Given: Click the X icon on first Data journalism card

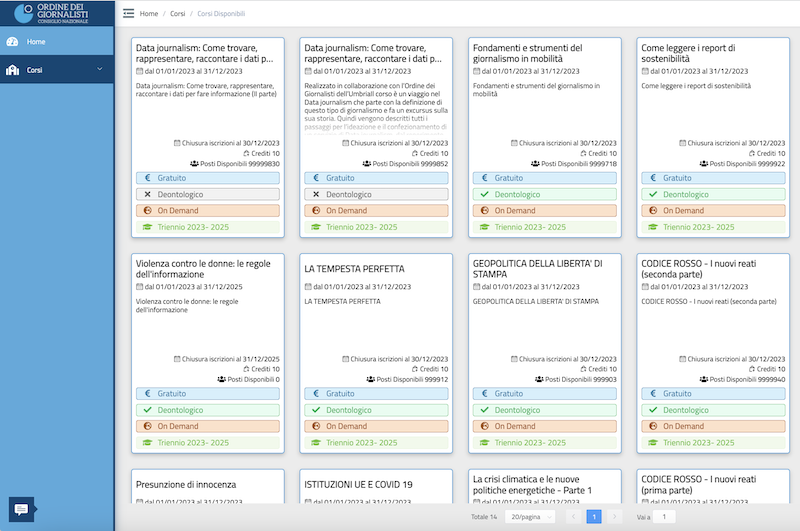Looking at the screenshot, I should tap(147, 194).
